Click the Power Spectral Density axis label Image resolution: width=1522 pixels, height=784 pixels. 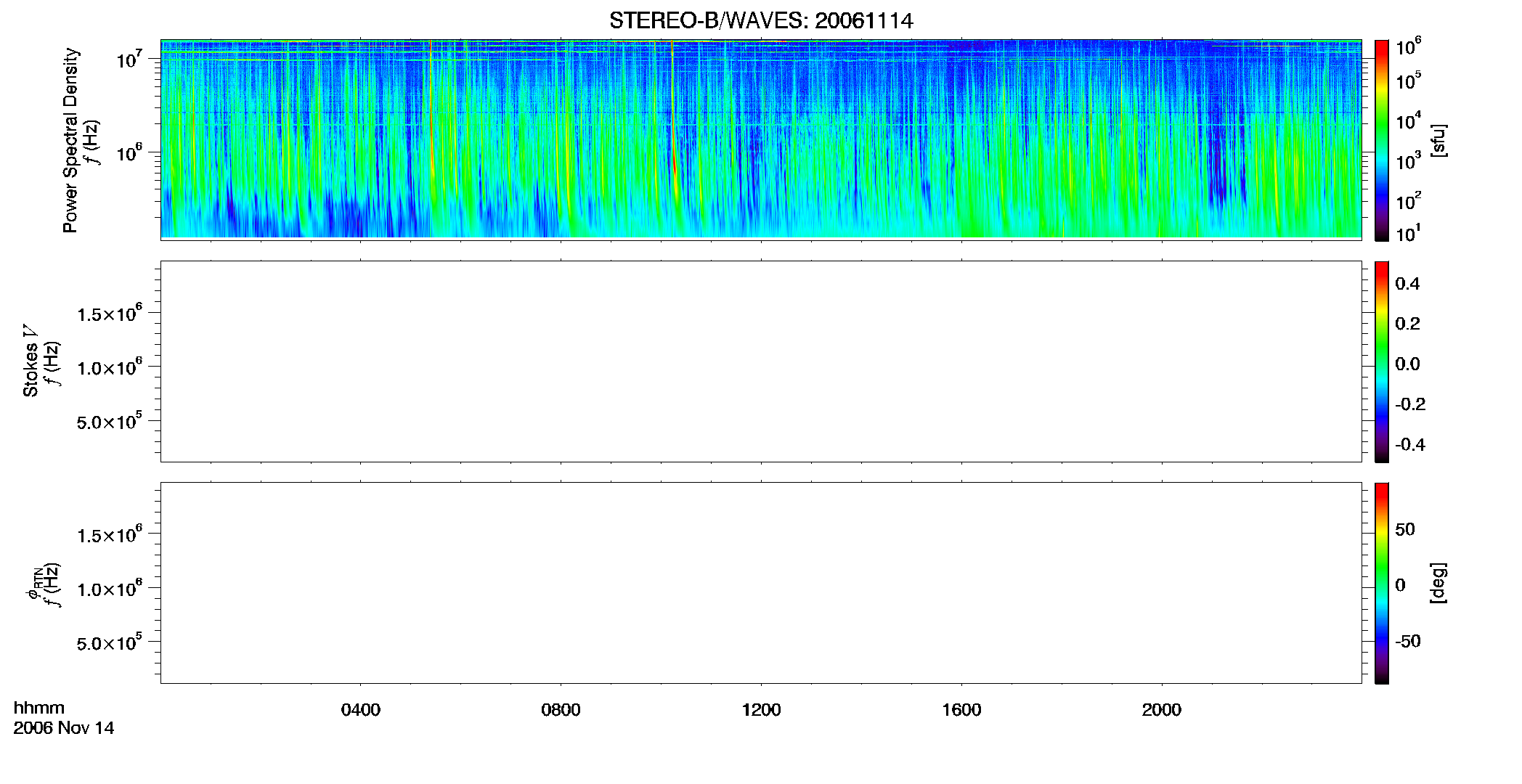70,140
